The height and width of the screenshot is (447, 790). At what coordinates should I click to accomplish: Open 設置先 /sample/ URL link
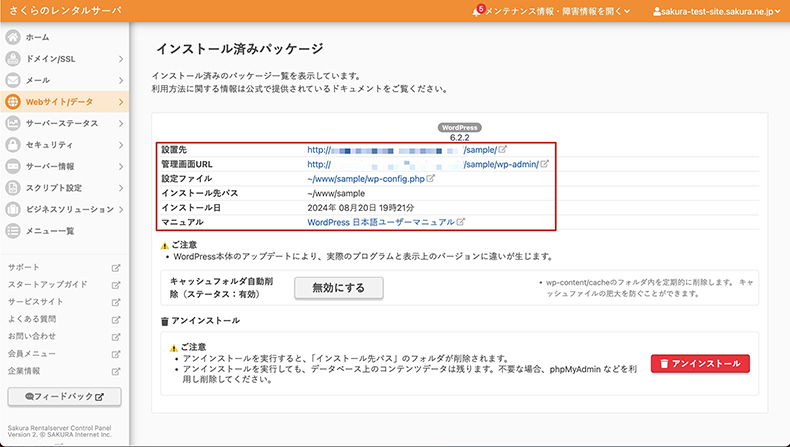[x=402, y=150]
